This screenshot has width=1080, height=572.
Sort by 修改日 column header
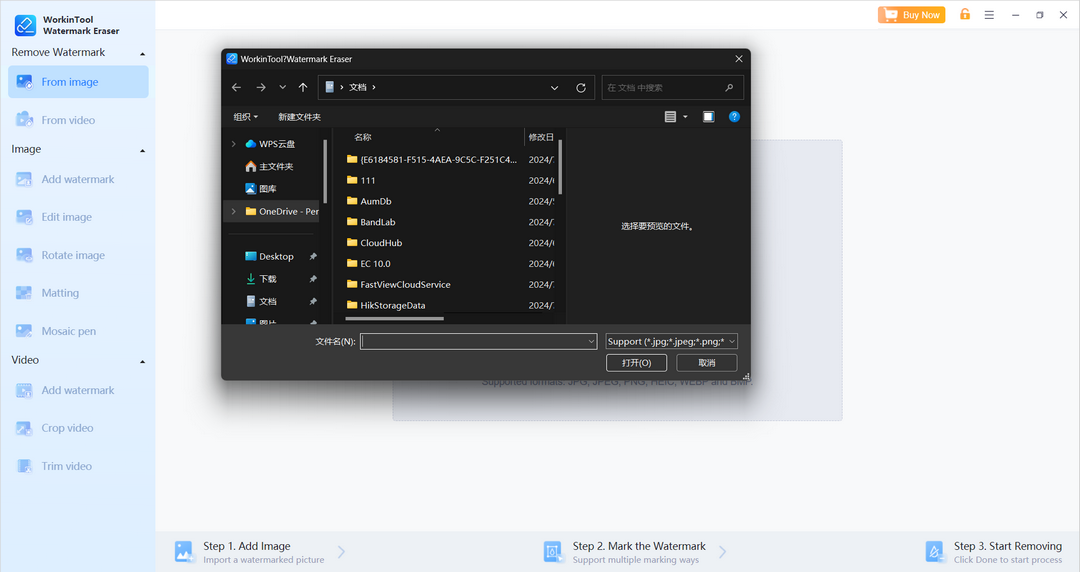tap(541, 137)
